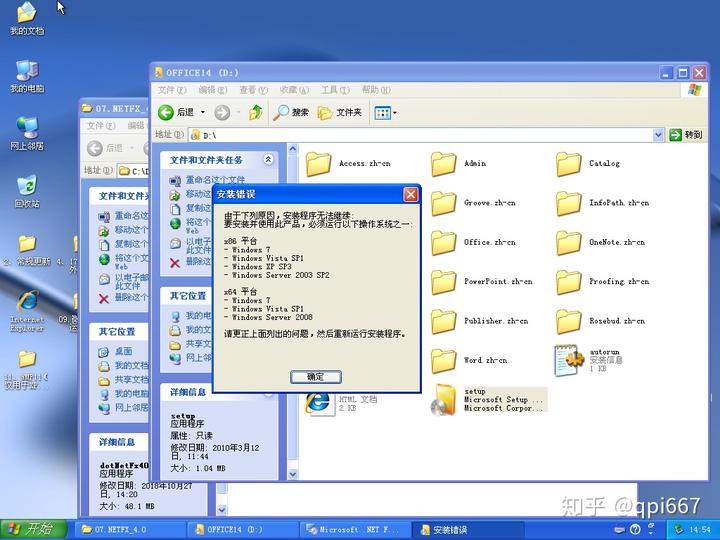Close the 安装错误 error dialog
Viewport: 720px width, 540px height.
411,195
